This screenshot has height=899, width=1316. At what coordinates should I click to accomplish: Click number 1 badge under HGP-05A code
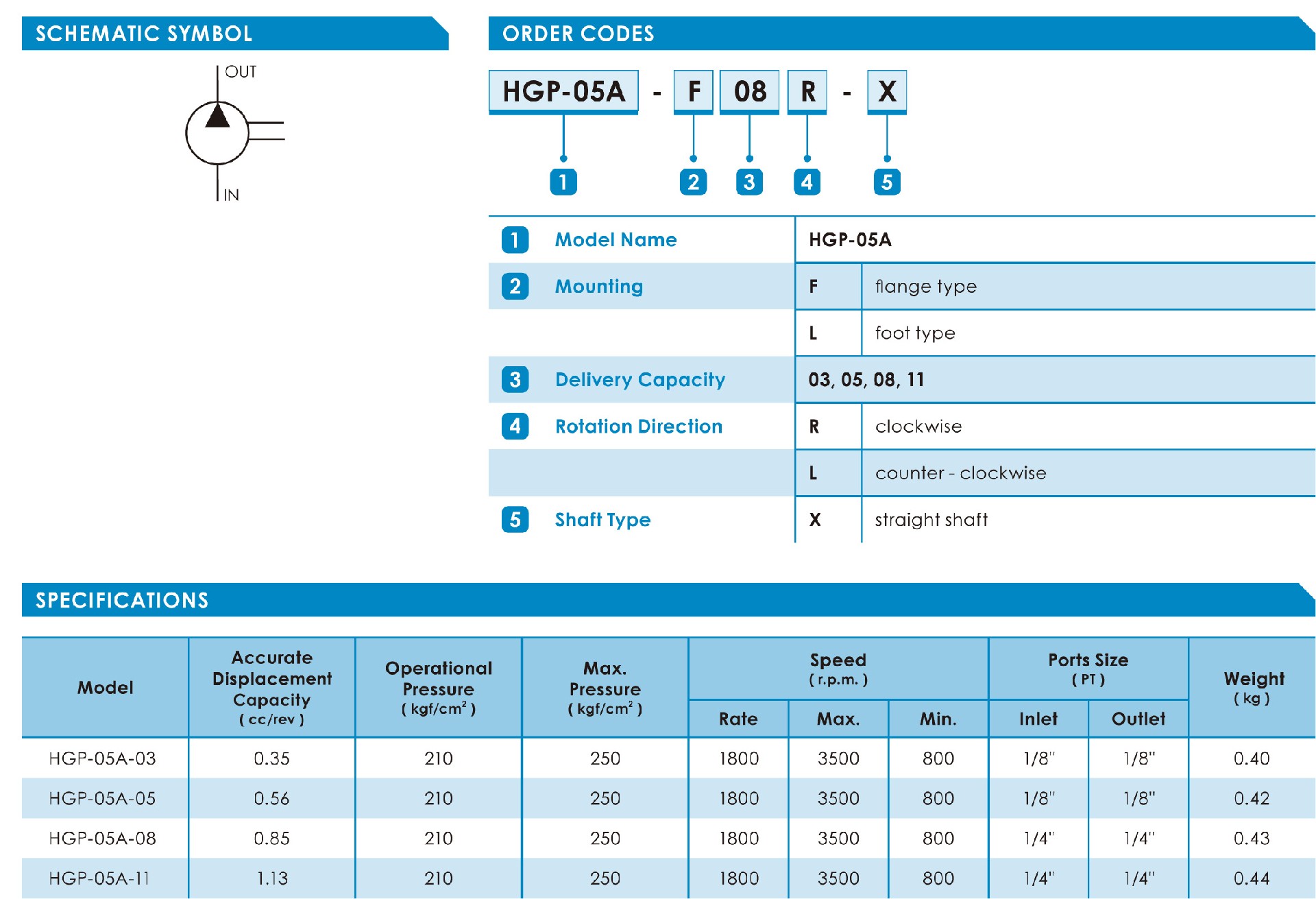click(x=563, y=182)
